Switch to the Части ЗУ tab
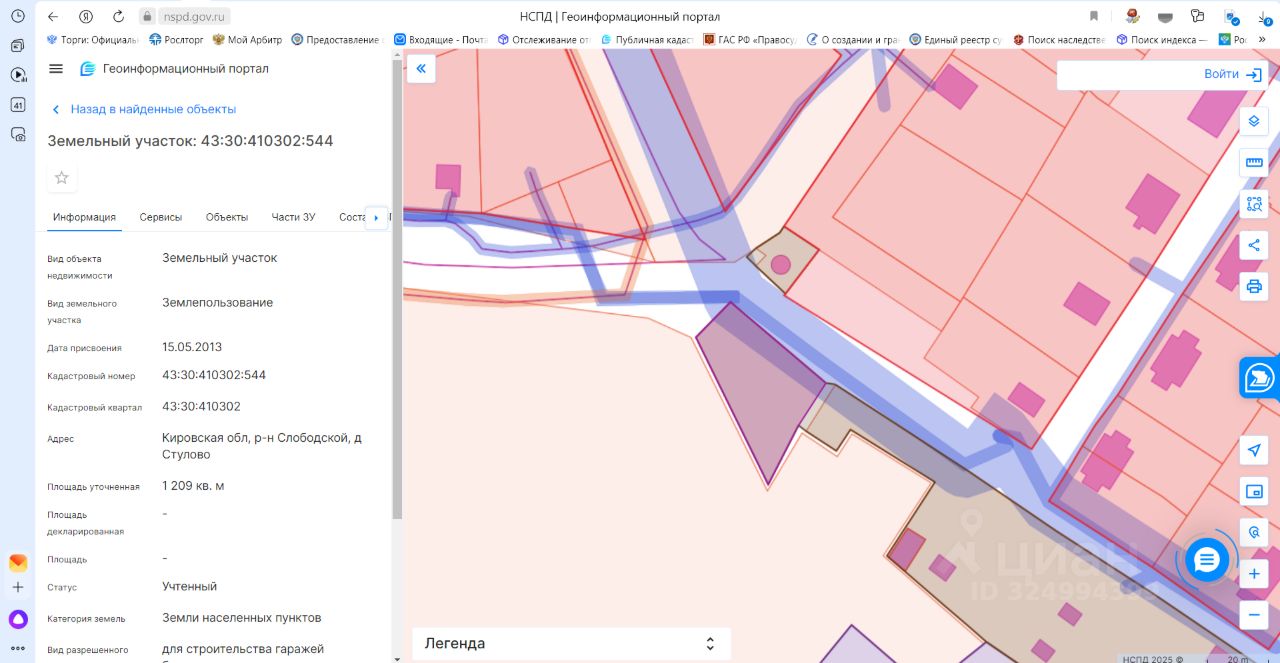Viewport: 1280px width, 663px height. [293, 217]
